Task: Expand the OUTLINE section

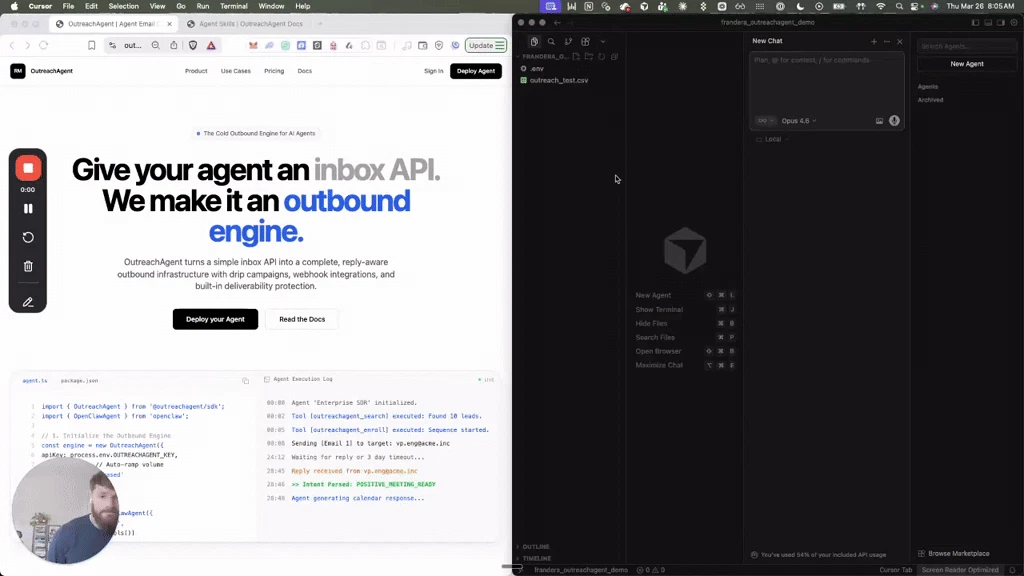Action: coord(536,547)
